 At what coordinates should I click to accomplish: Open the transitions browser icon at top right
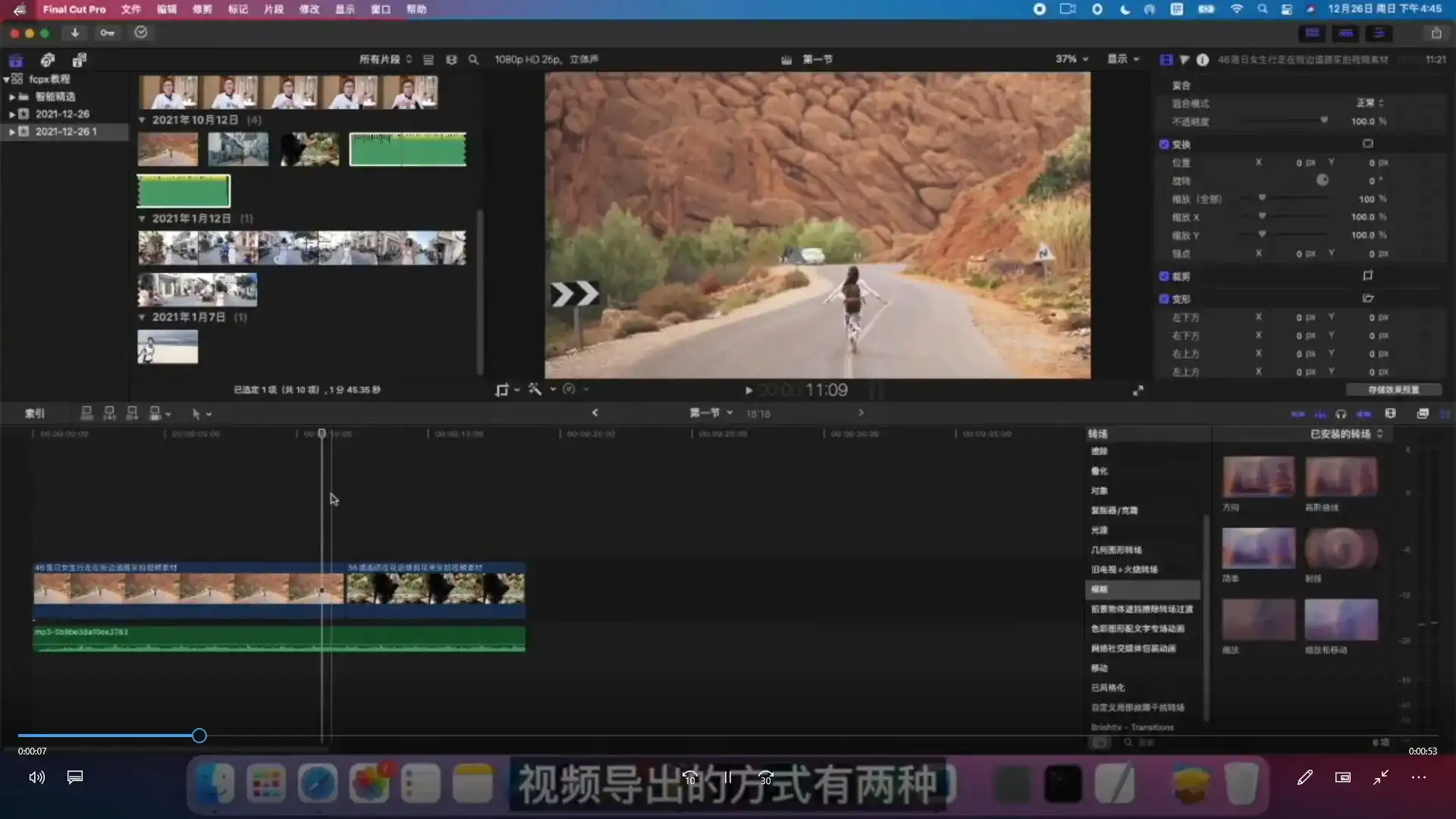1423,413
